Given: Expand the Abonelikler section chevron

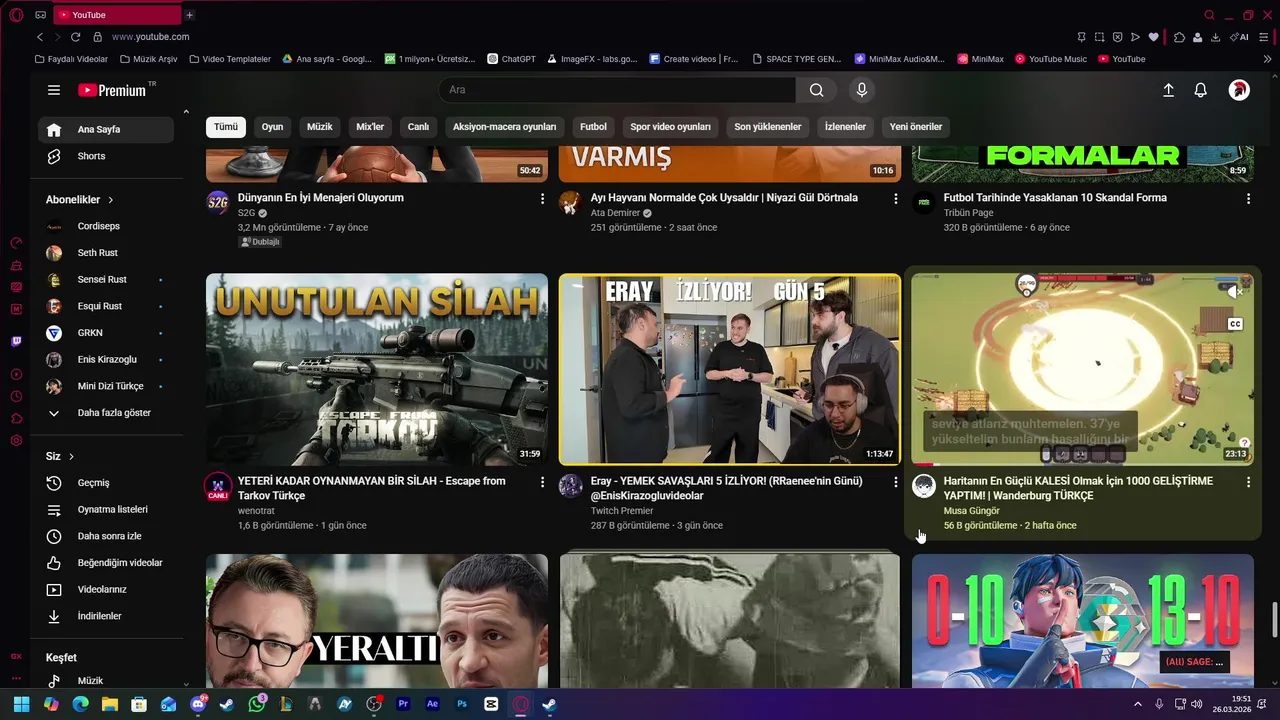Looking at the screenshot, I should (110, 200).
